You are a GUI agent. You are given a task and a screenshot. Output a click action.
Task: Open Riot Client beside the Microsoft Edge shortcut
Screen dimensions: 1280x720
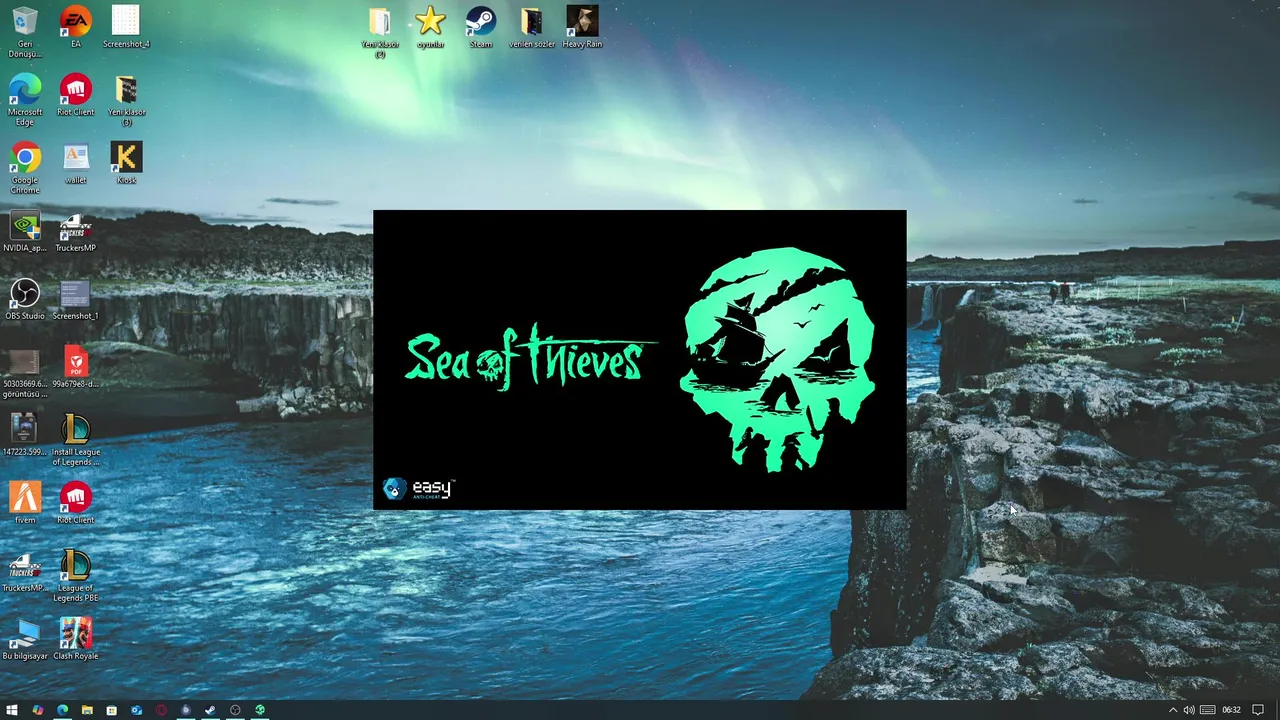[x=75, y=95]
